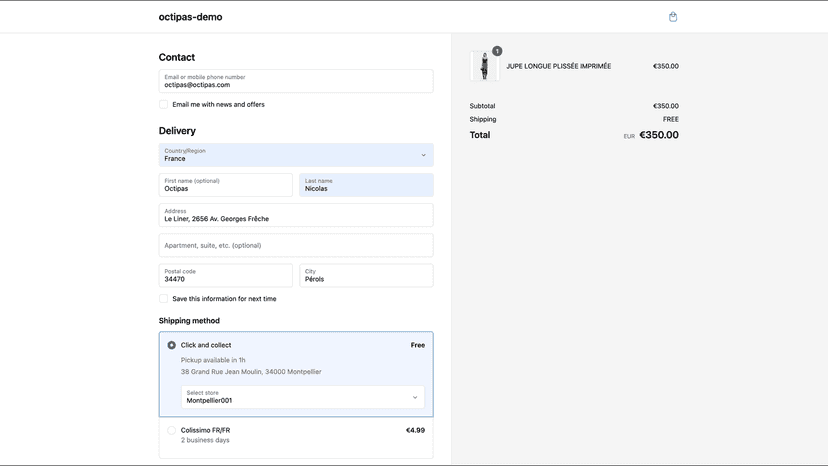Open the shopping bag cart icon
This screenshot has height=466, width=828.
coord(673,17)
